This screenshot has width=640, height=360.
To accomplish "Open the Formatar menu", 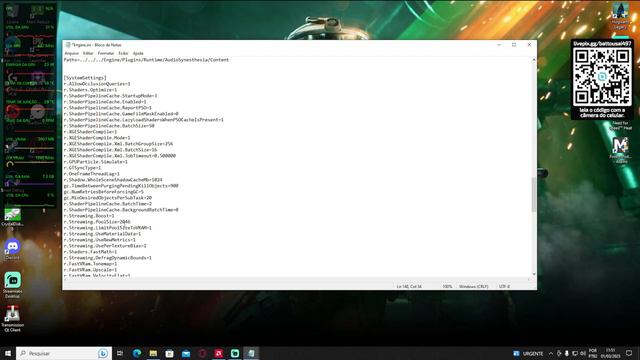I will click(106, 53).
